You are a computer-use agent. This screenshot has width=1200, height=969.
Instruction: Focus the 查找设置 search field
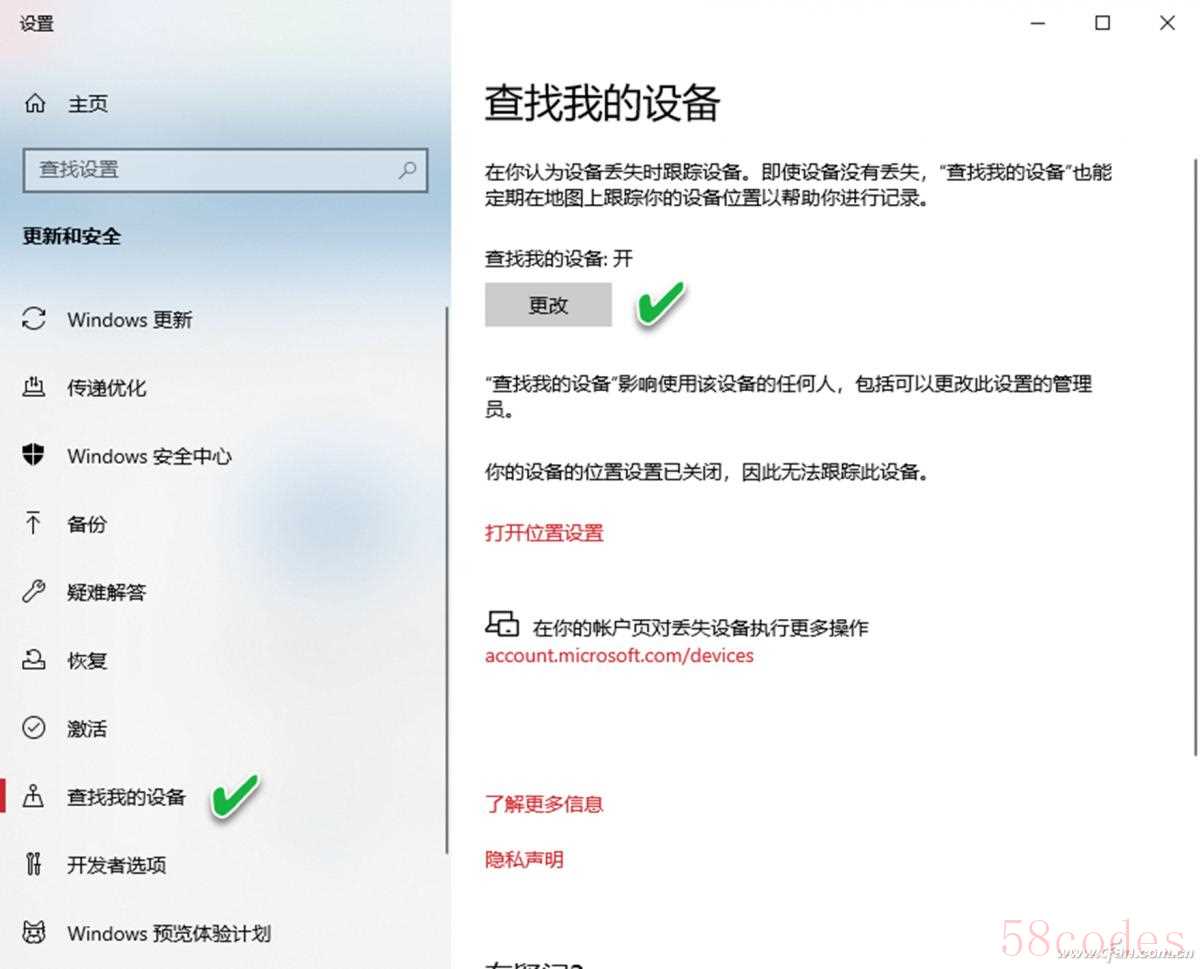[x=225, y=170]
